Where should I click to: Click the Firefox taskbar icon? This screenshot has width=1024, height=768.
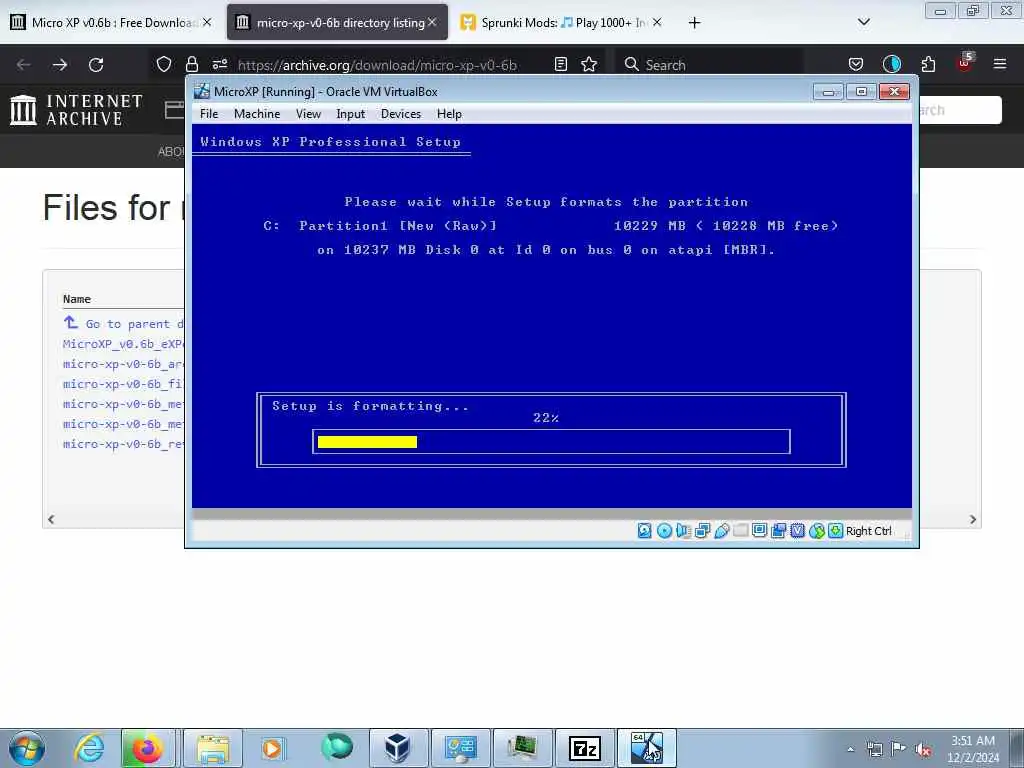[147, 748]
